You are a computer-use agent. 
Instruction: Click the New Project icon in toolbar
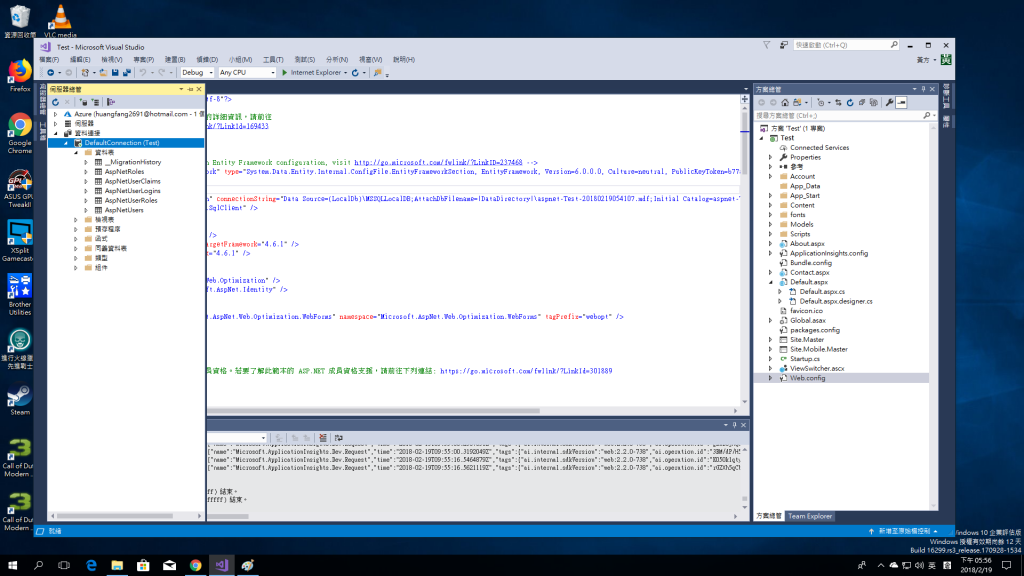tap(85, 72)
